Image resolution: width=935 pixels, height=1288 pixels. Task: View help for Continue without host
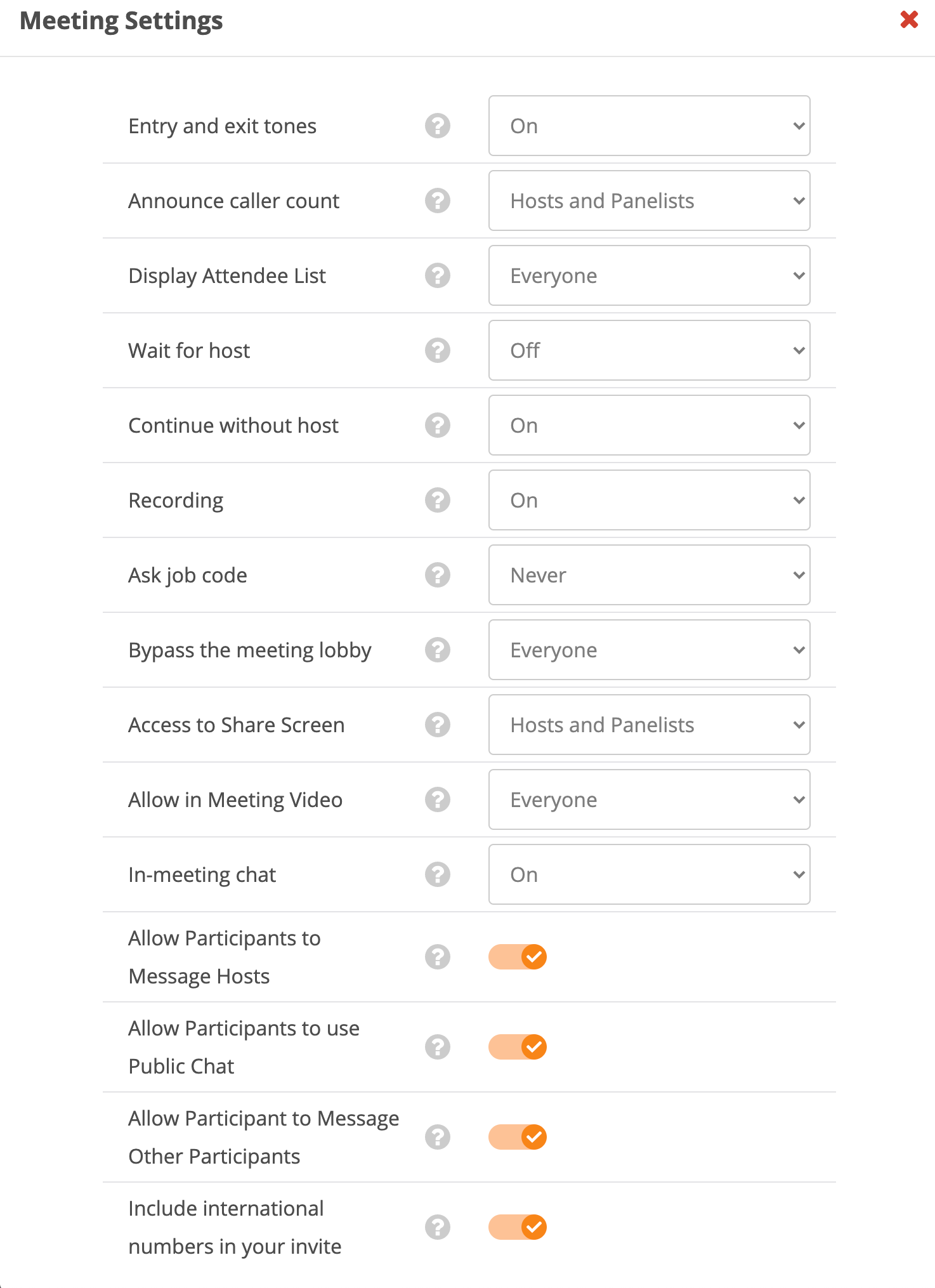[438, 425]
